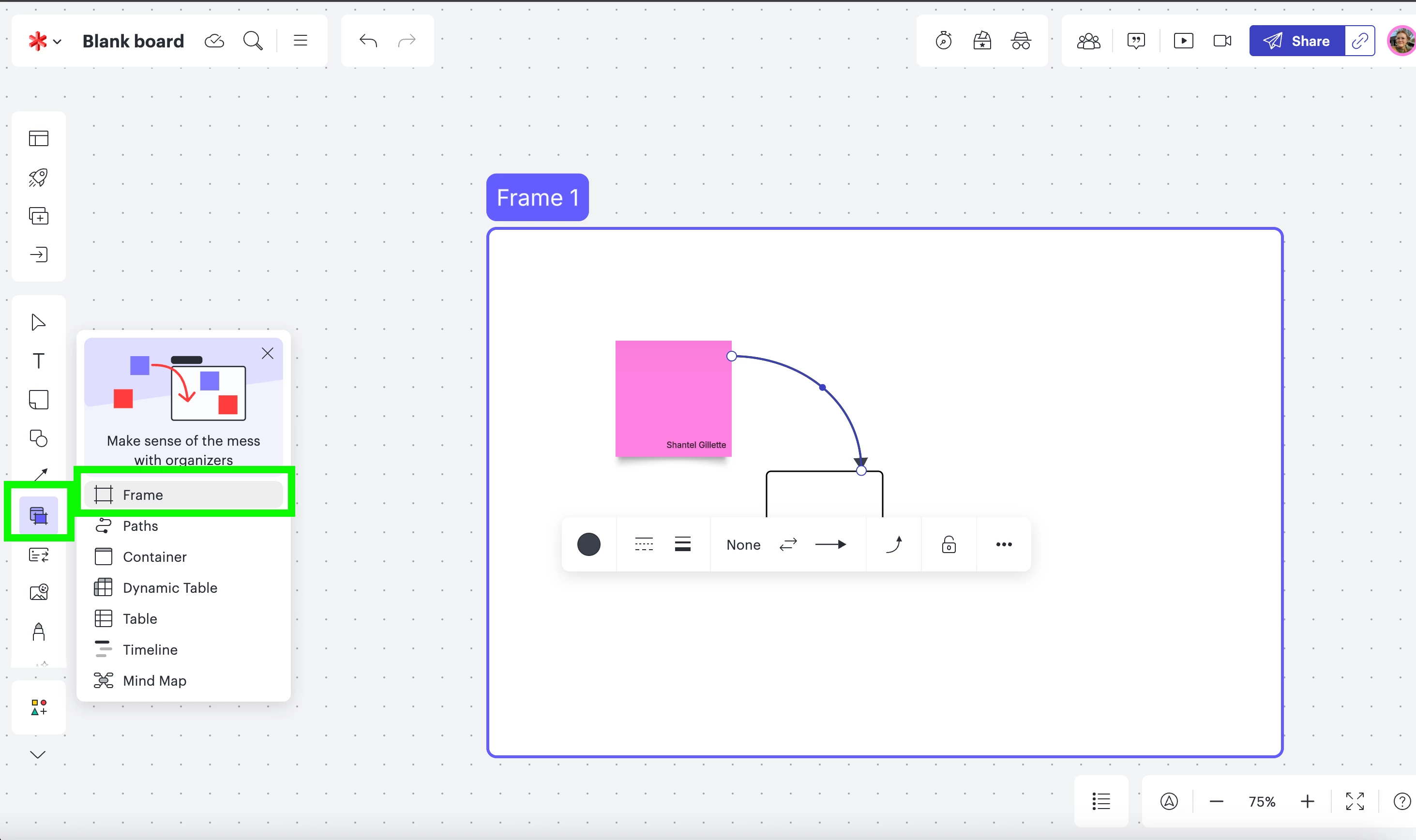Collapse toolbar with bottom chevron
The height and width of the screenshot is (840, 1416).
[38, 754]
